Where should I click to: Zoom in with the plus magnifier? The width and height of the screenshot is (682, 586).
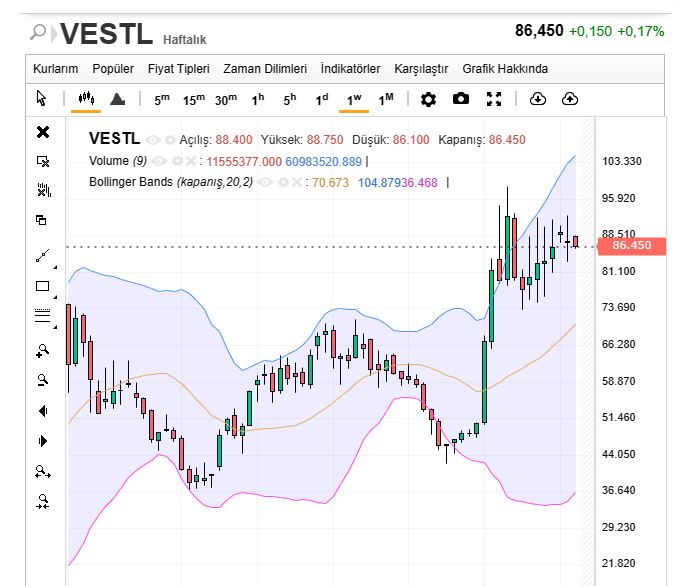(x=43, y=351)
